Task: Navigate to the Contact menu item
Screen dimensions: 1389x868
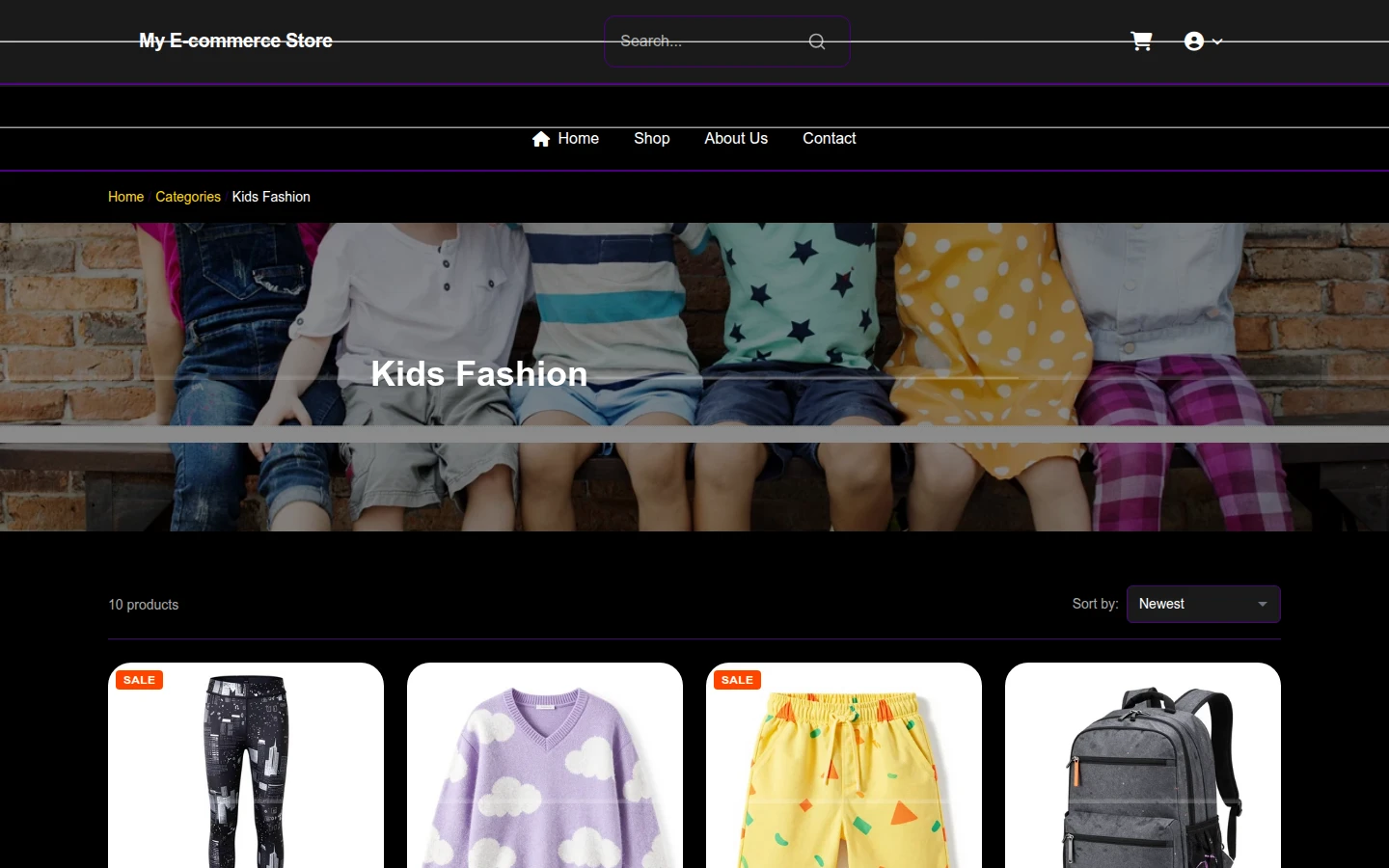Action: pyautogui.click(x=829, y=139)
